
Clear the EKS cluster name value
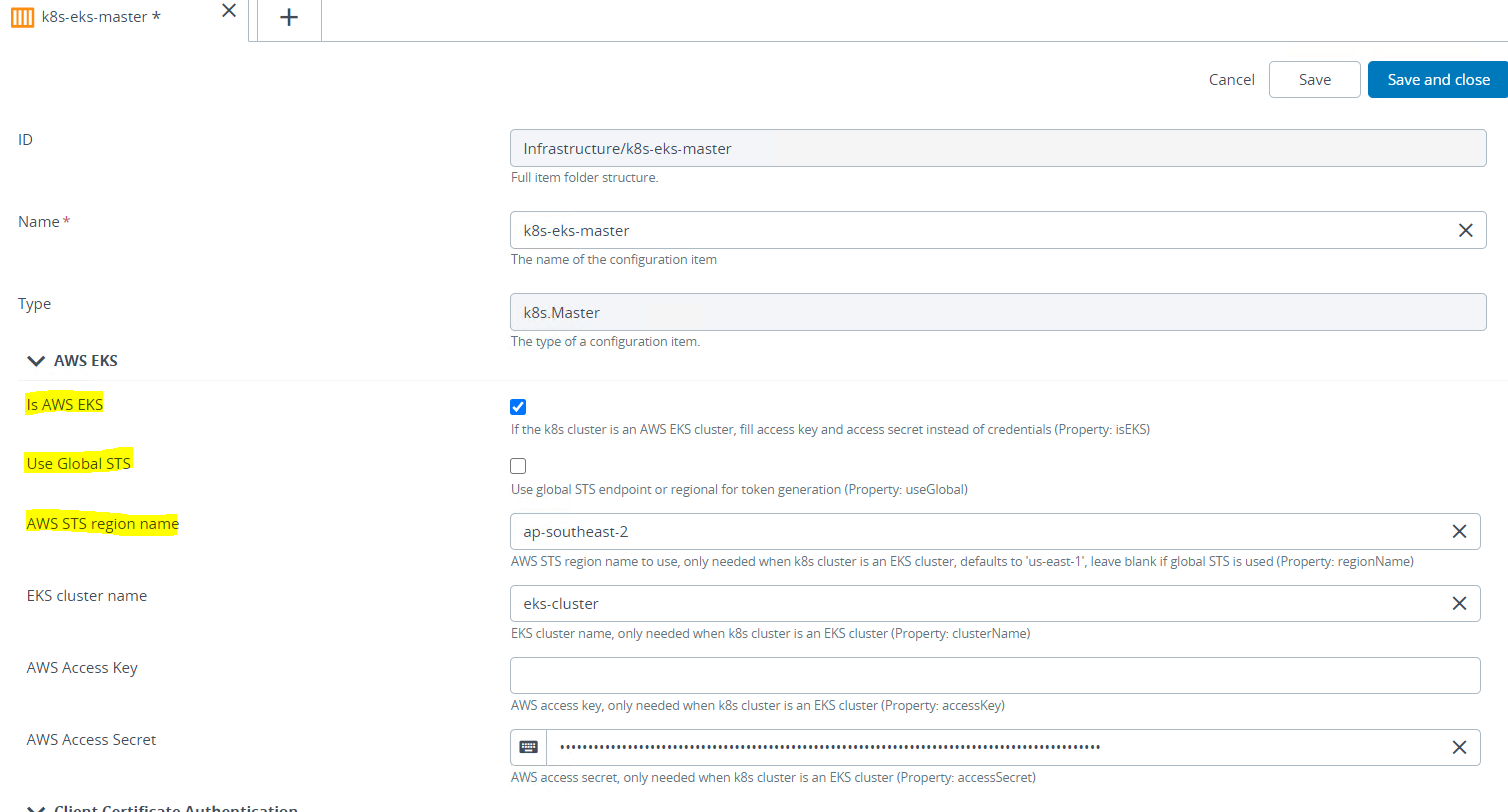1459,603
